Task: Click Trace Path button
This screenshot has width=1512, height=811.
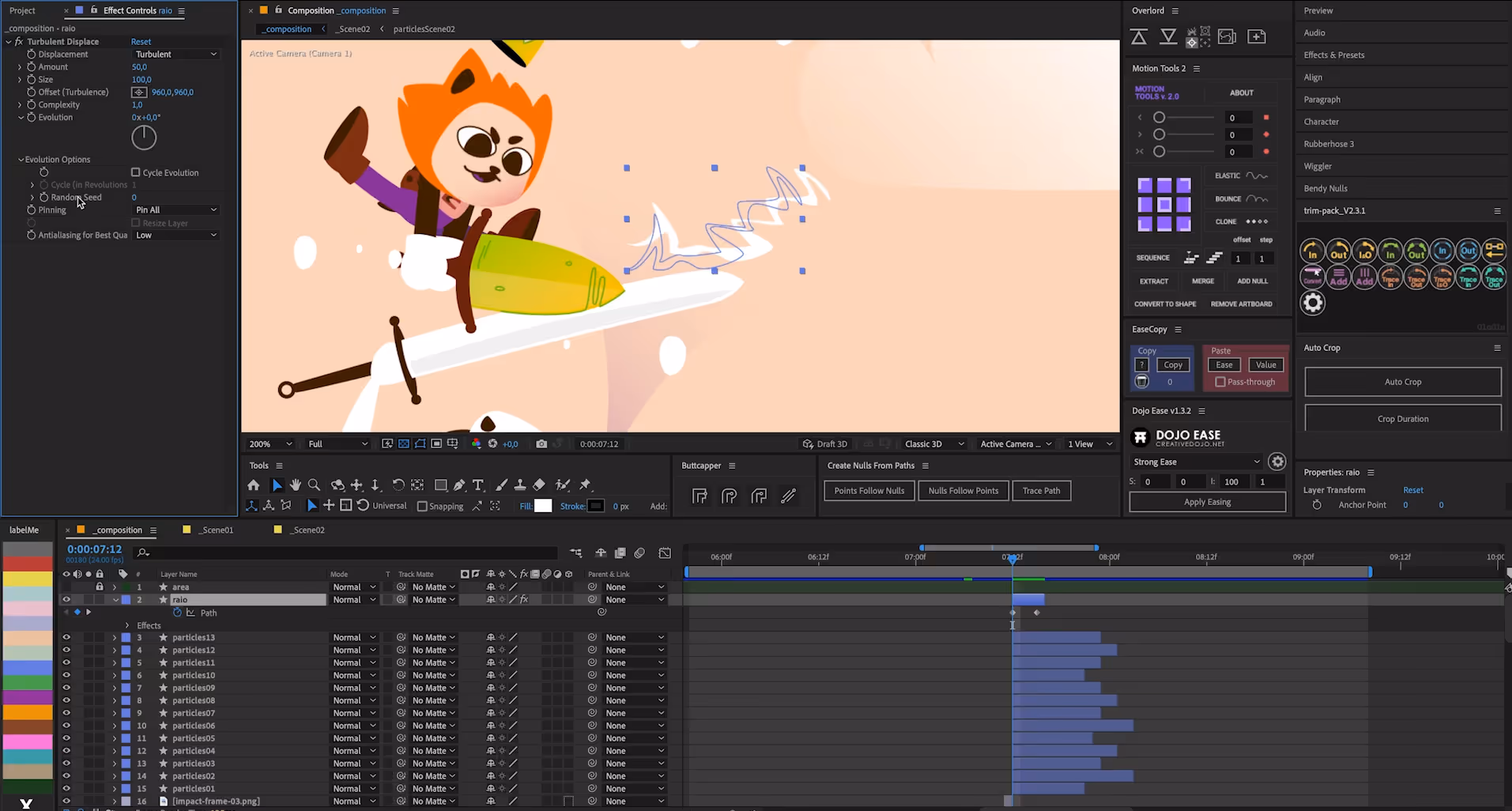Action: coord(1041,491)
